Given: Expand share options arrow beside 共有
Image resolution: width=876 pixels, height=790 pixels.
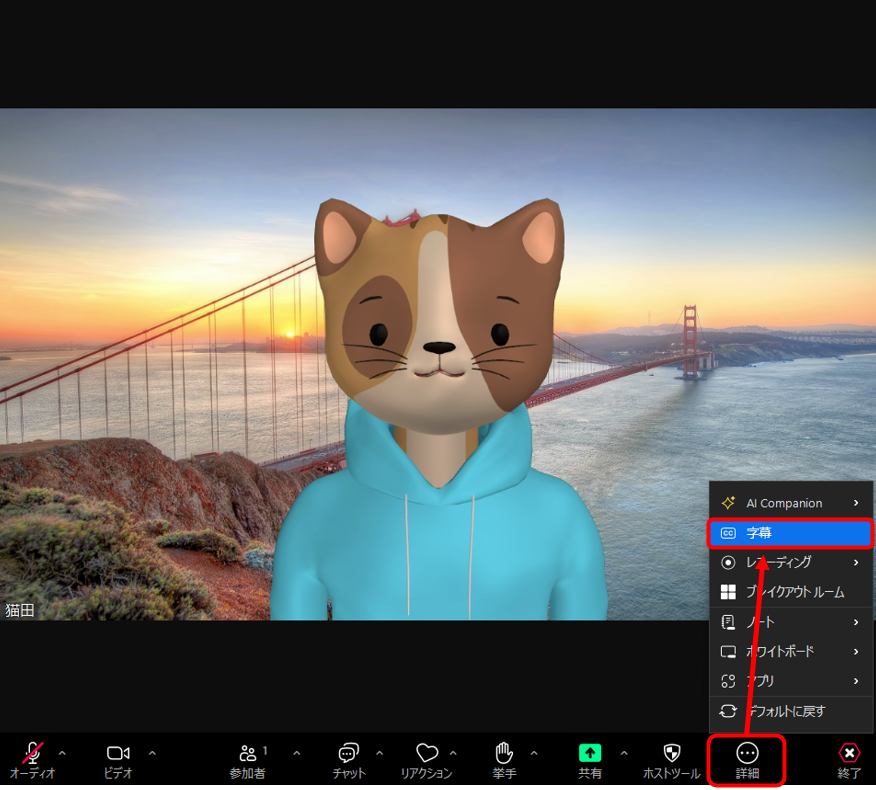Looking at the screenshot, I should click(x=624, y=753).
